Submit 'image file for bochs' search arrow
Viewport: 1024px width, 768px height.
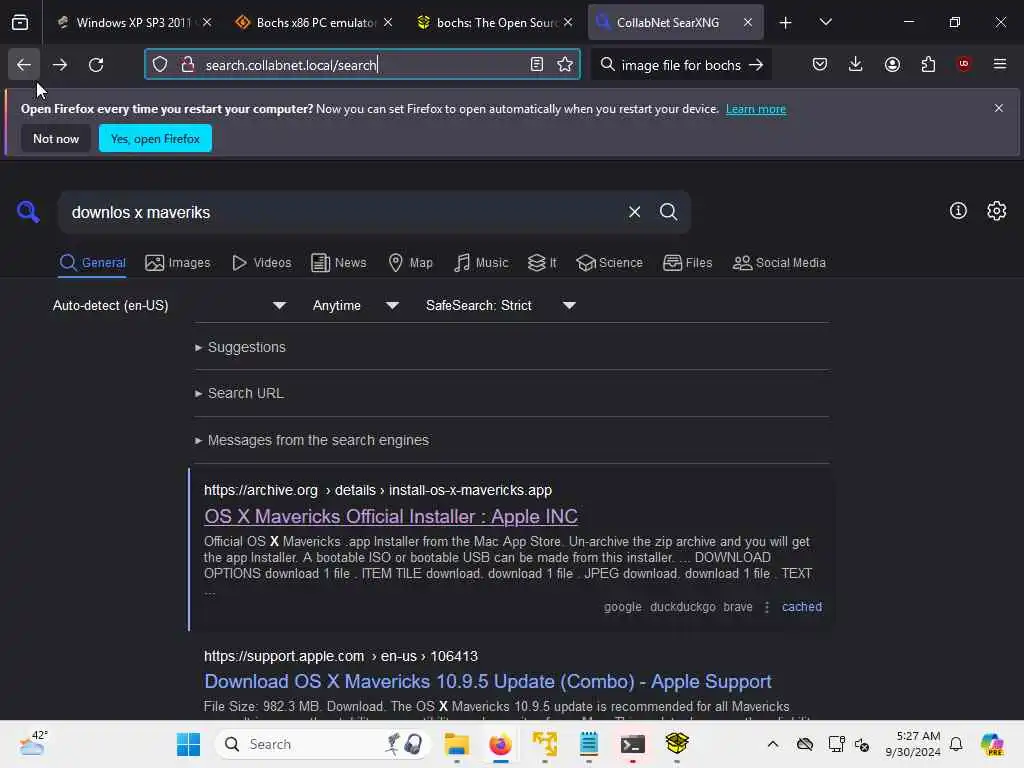pos(756,65)
